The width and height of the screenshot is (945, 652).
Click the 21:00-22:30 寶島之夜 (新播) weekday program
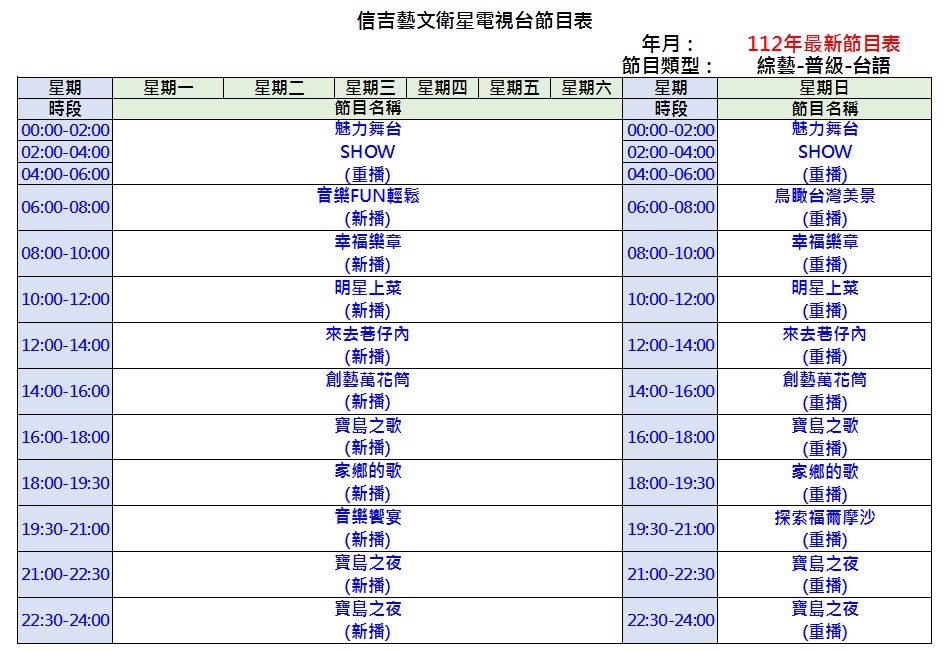point(368,574)
